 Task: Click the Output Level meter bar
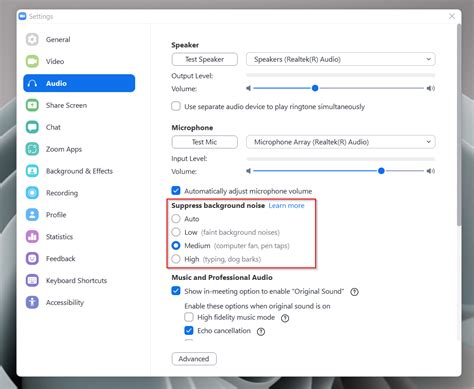click(x=341, y=75)
